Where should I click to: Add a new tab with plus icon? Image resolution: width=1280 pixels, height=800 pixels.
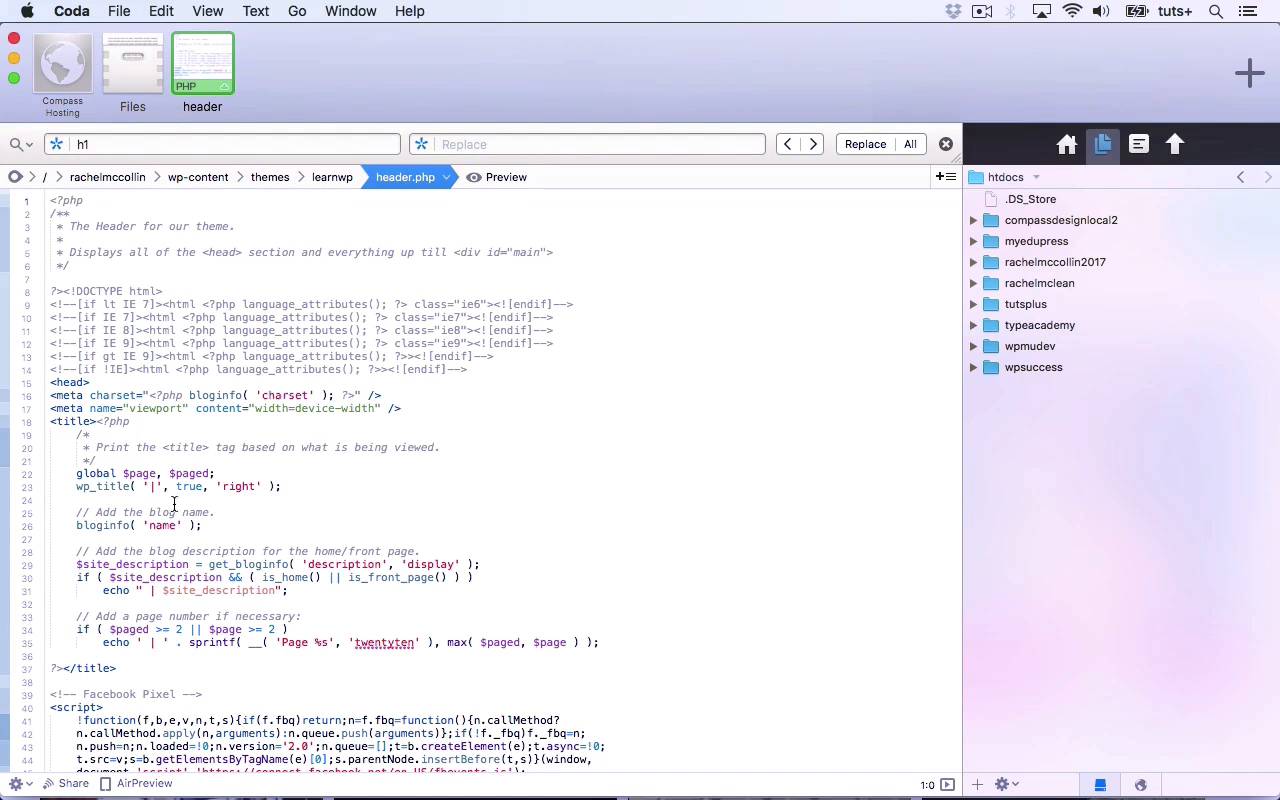1249,73
